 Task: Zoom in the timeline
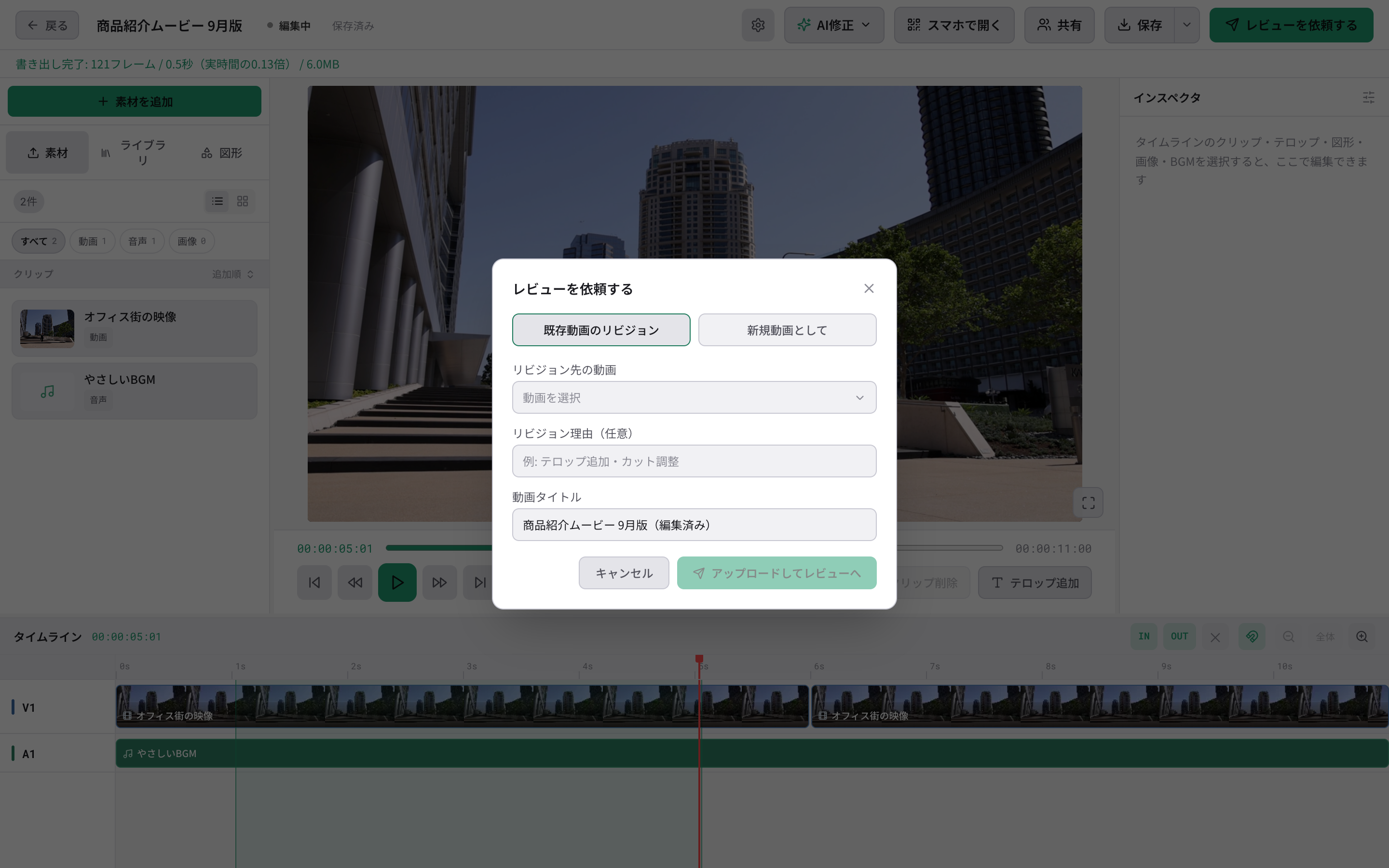click(x=1362, y=637)
